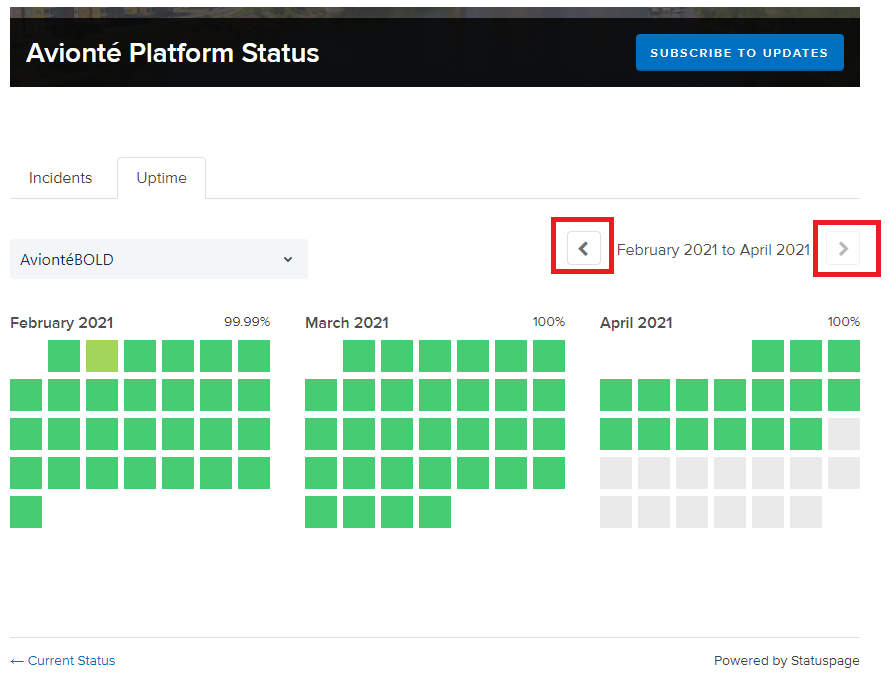Open the AviontéBOLD component dropdown
This screenshot has height=685, width=896.
point(159,259)
